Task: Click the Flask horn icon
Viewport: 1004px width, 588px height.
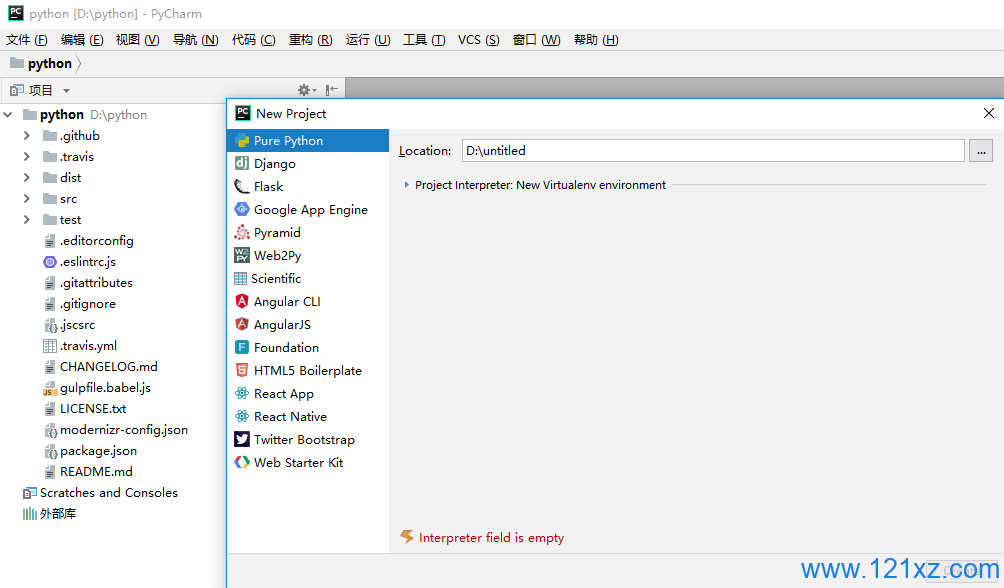Action: point(242,186)
